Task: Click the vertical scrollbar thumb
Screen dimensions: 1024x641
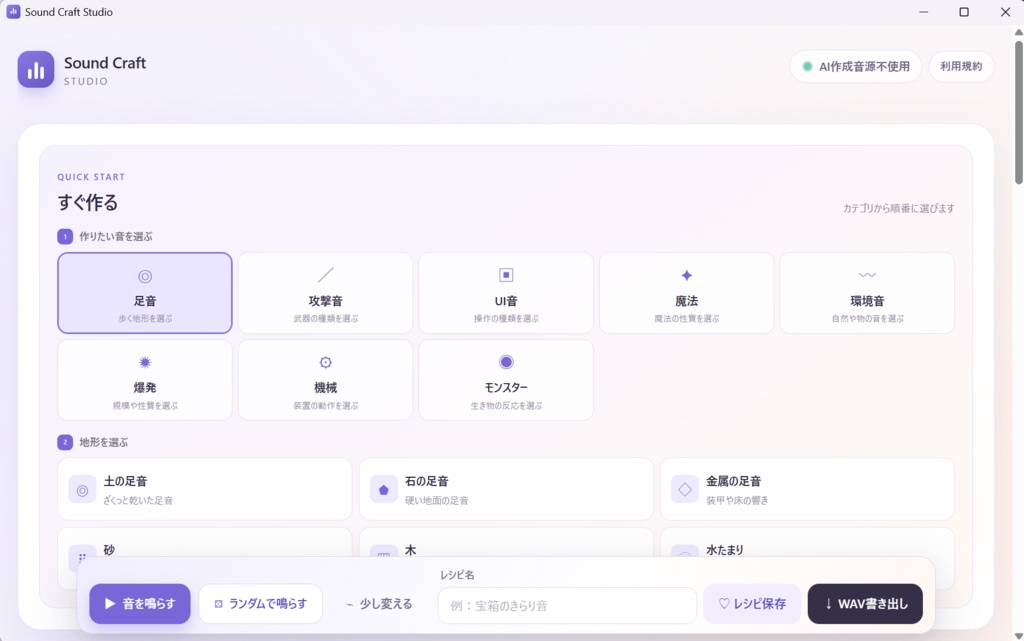Action: click(1018, 112)
